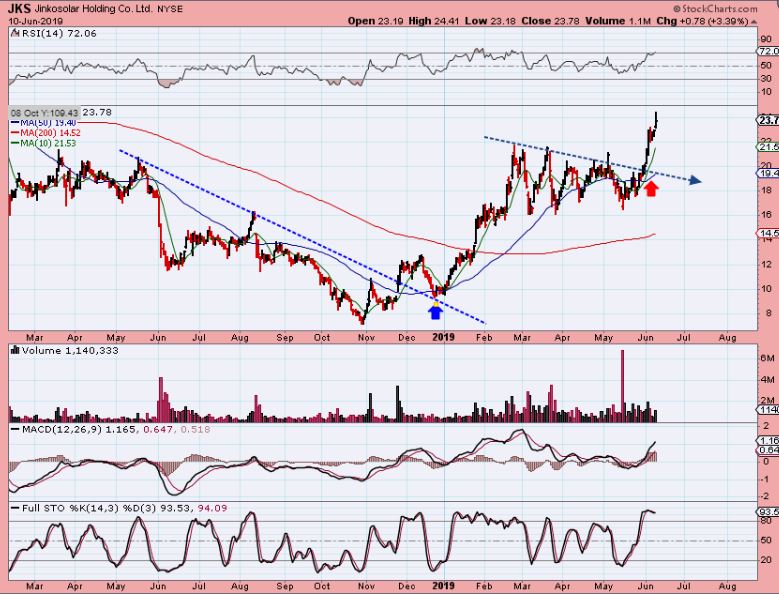This screenshot has height=594, width=779.
Task: Click the MA(50) 19.40 legend entry
Action: [48, 123]
